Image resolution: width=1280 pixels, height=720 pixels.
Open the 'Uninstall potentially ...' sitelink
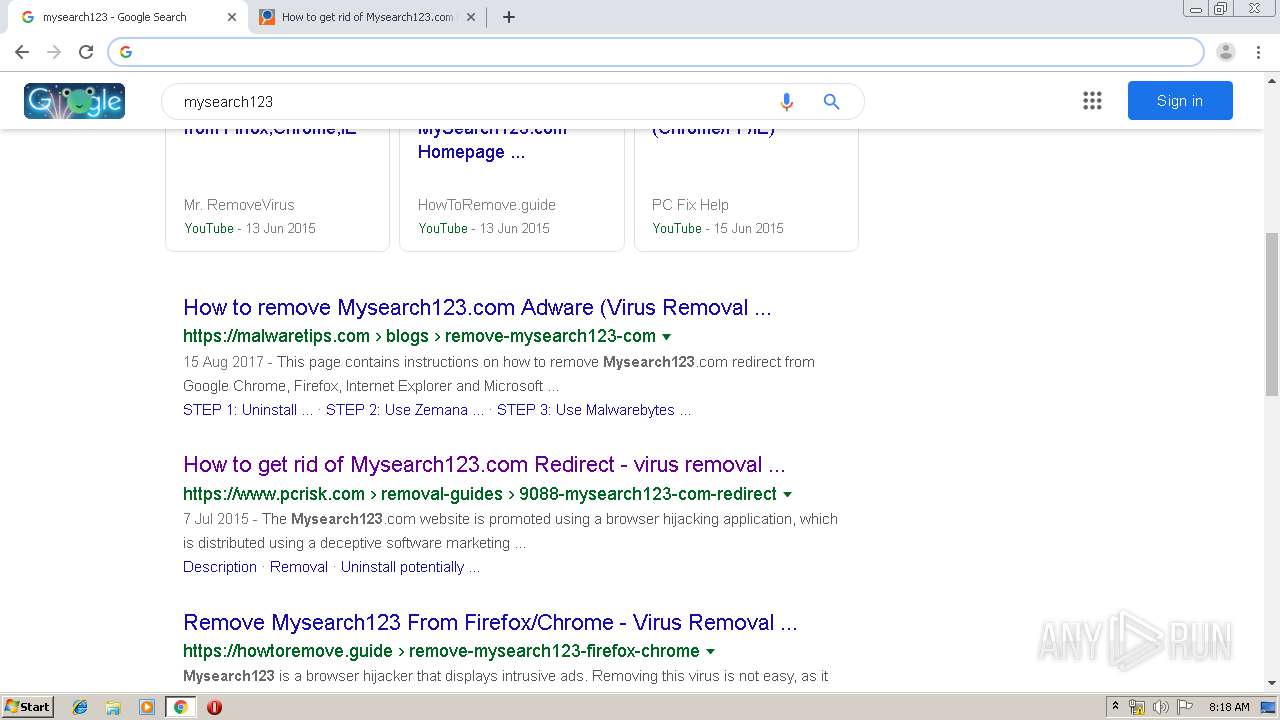click(410, 567)
